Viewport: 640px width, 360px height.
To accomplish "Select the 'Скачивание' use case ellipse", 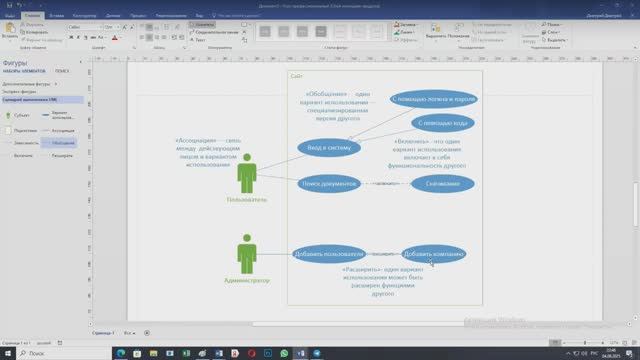I will 442,184.
